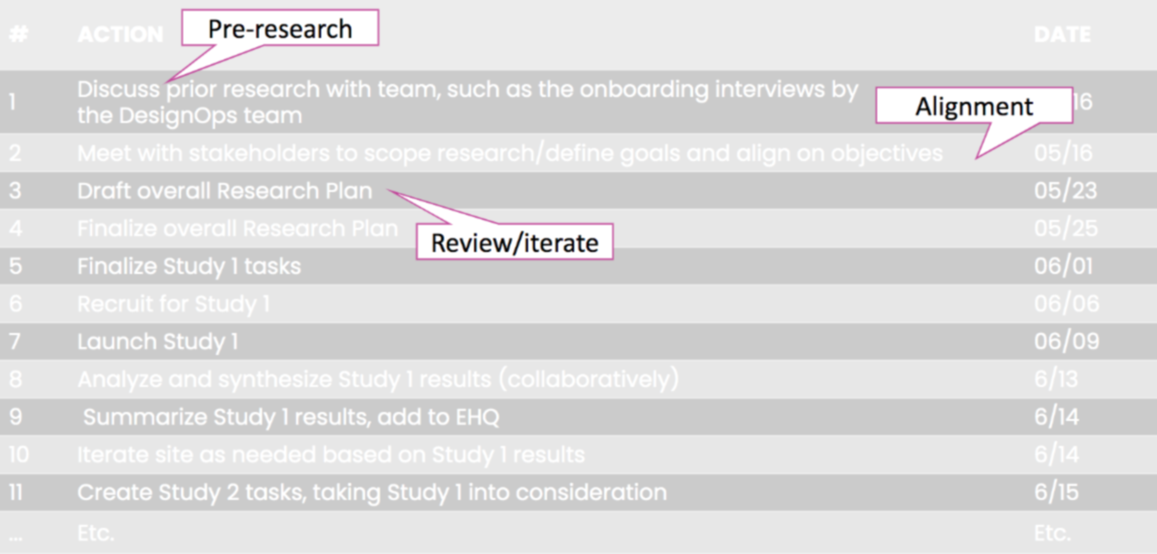
Task: Select 'Iterate site as needed' action text
Action: click(330, 455)
